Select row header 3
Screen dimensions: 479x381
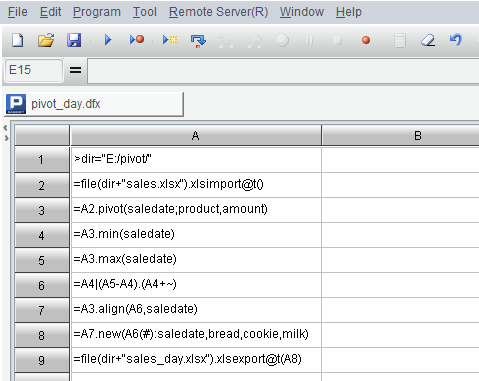click(42, 210)
